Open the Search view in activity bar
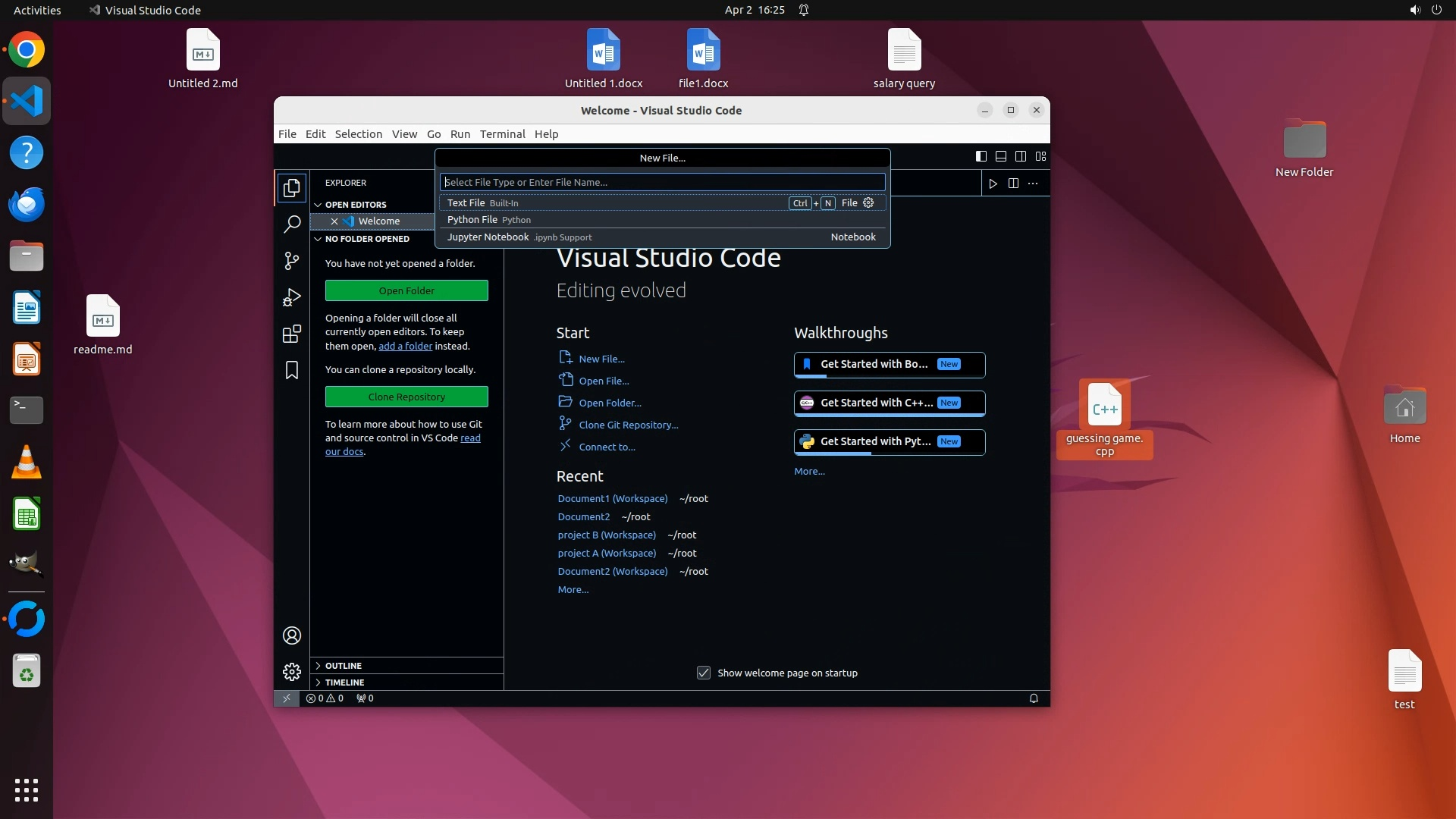This screenshot has width=1456, height=819. 292,224
